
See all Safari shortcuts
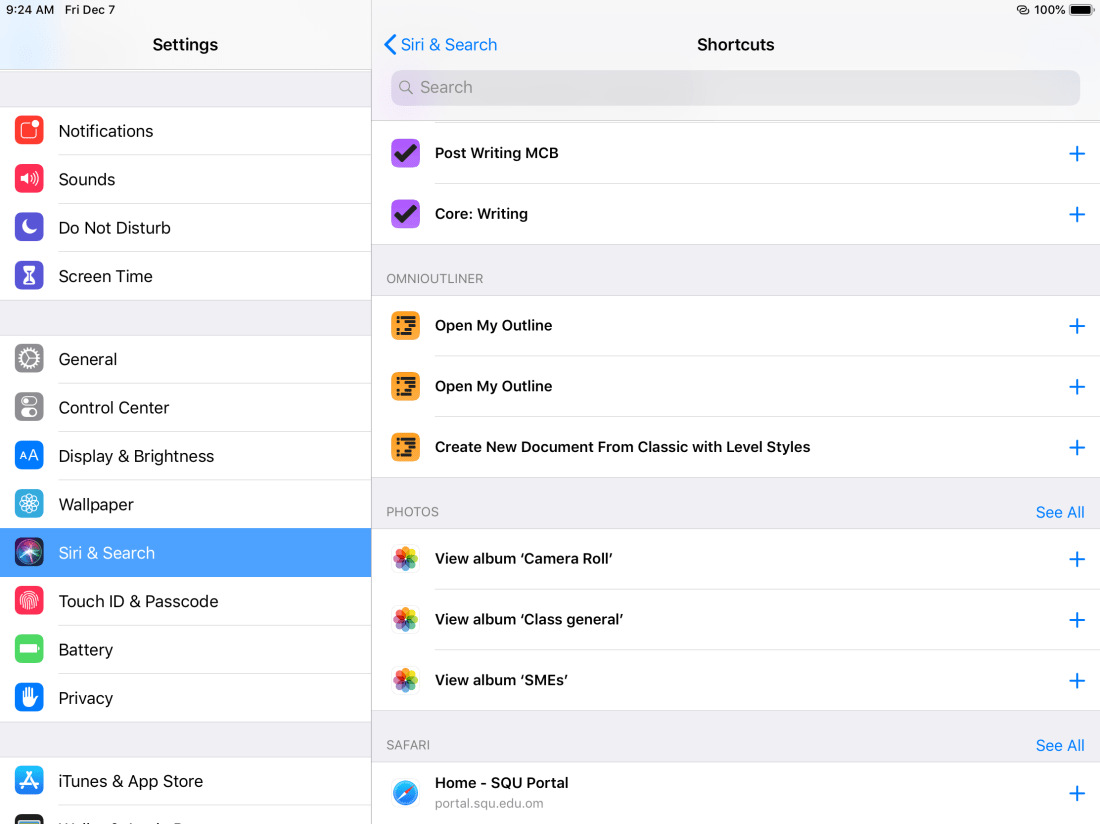coord(1059,745)
